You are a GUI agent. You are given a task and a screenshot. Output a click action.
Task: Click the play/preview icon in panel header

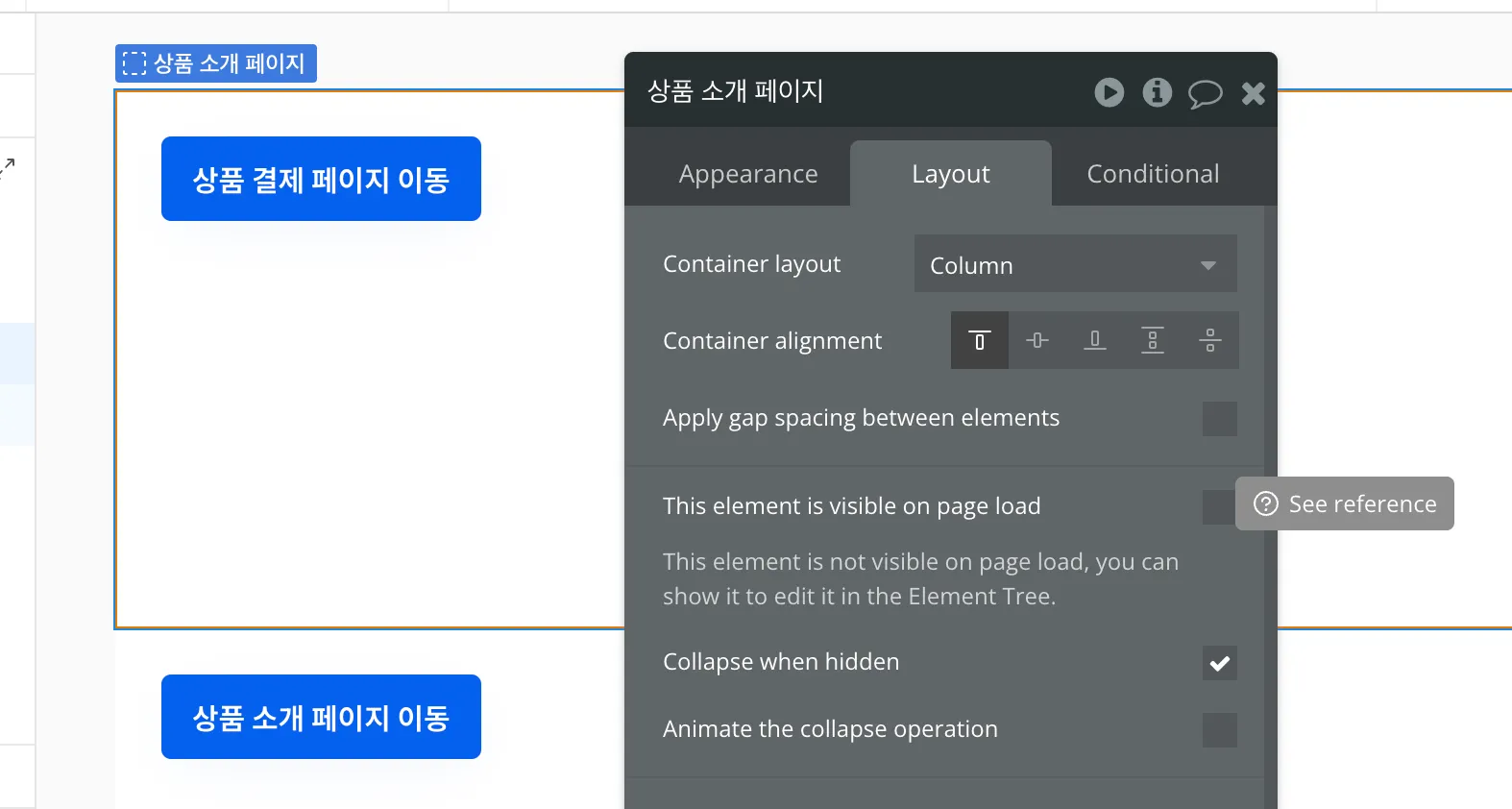point(1109,92)
